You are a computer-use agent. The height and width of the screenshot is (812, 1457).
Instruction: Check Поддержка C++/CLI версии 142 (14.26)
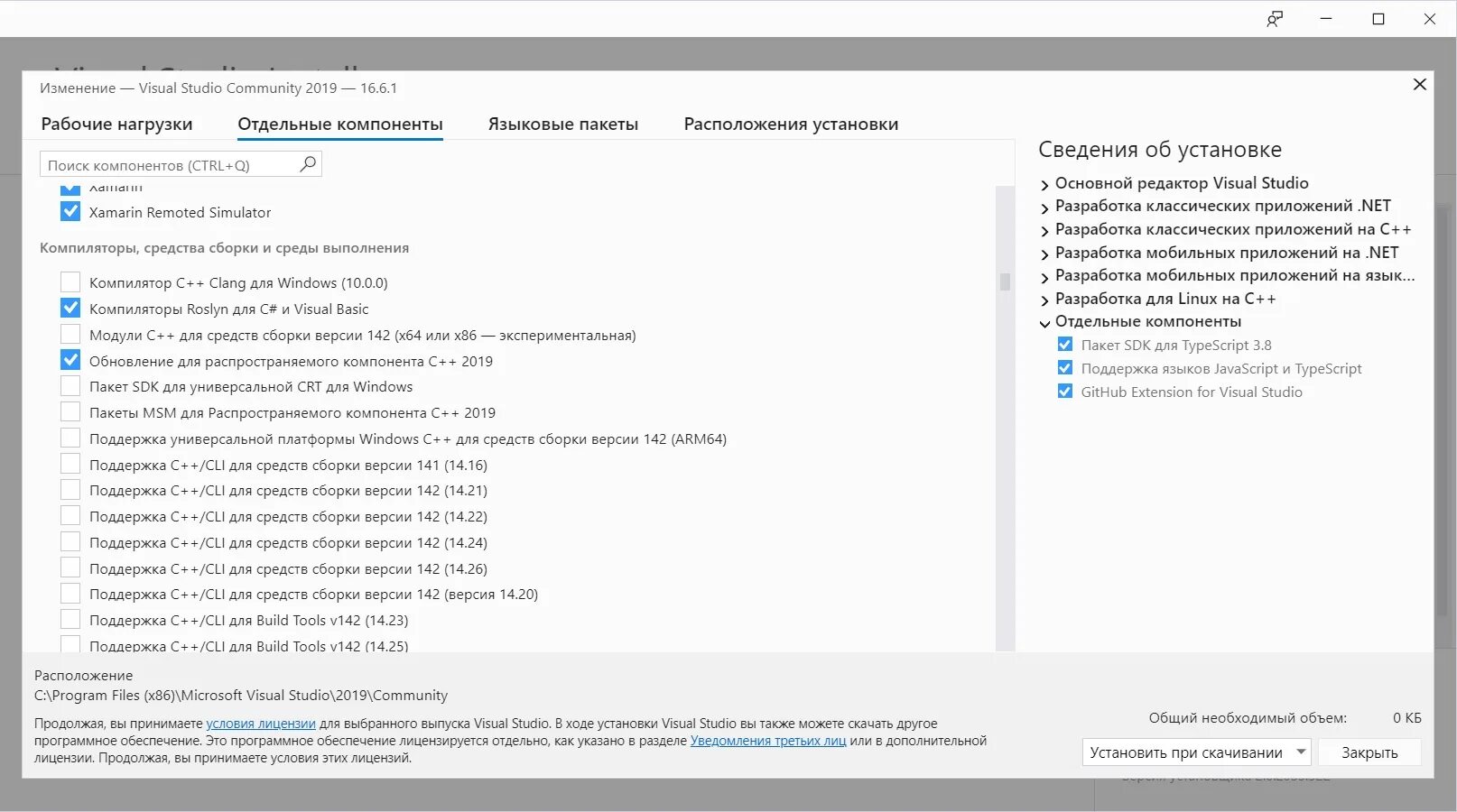click(70, 568)
